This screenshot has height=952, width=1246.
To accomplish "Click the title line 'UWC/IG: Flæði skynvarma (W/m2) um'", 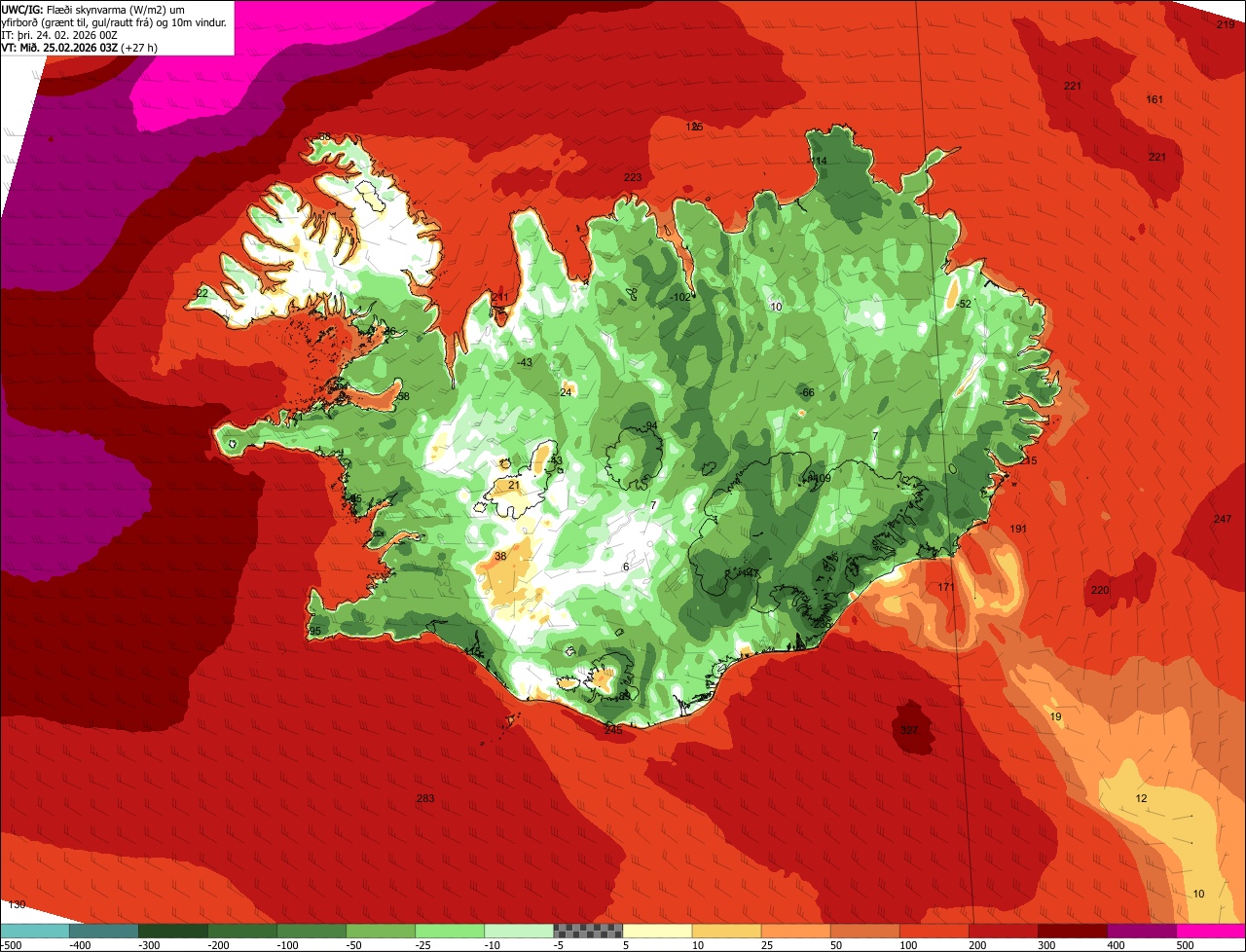I will point(93,9).
